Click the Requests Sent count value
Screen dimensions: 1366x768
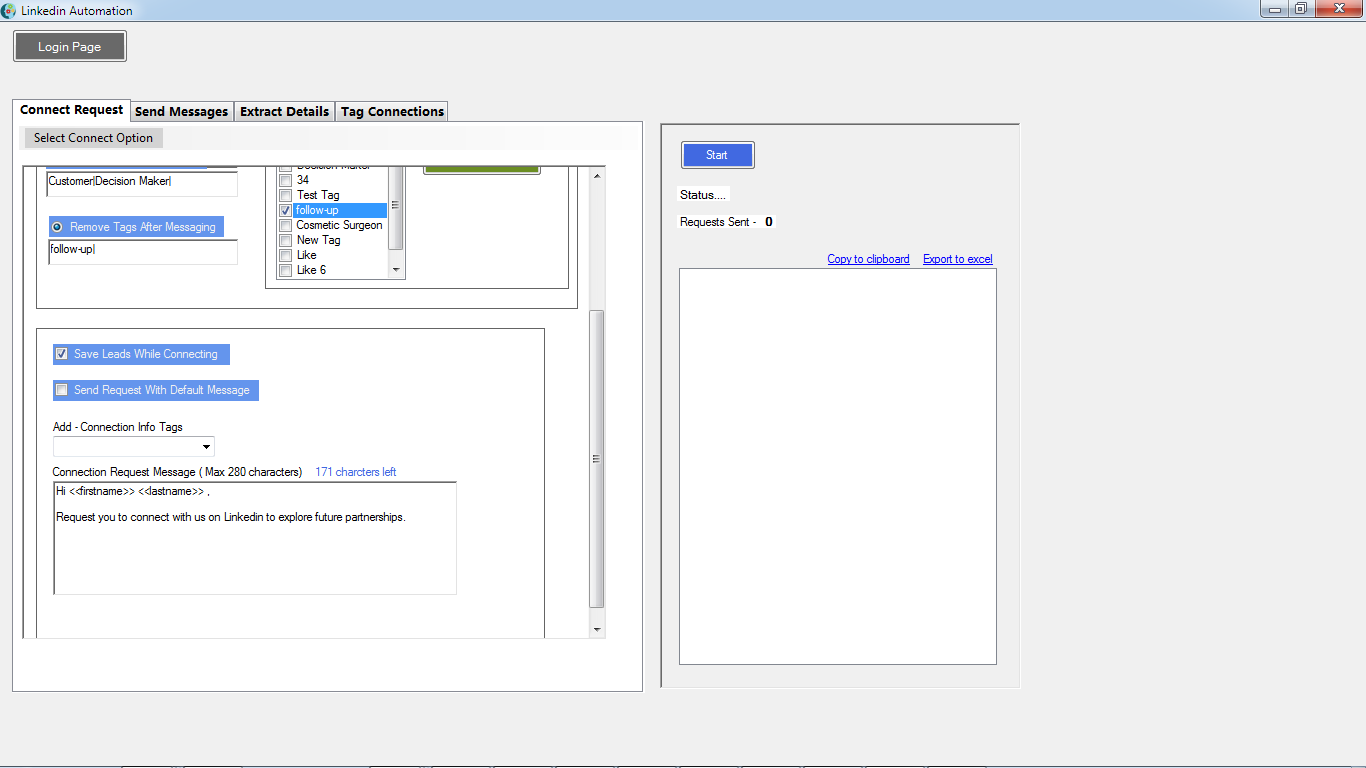769,222
